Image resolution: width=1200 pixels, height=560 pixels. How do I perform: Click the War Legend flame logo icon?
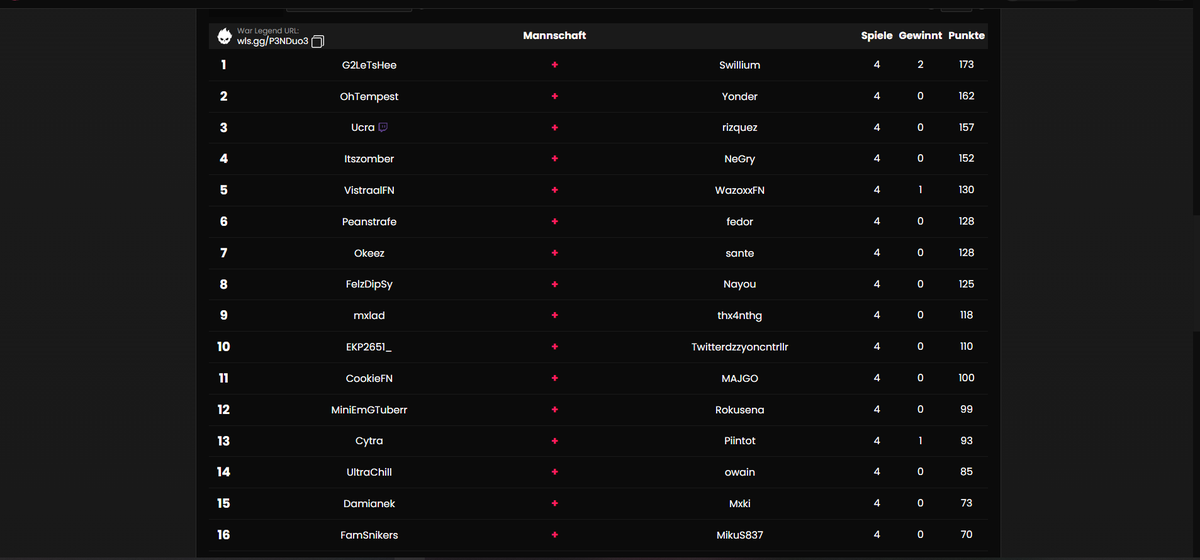[x=225, y=36]
